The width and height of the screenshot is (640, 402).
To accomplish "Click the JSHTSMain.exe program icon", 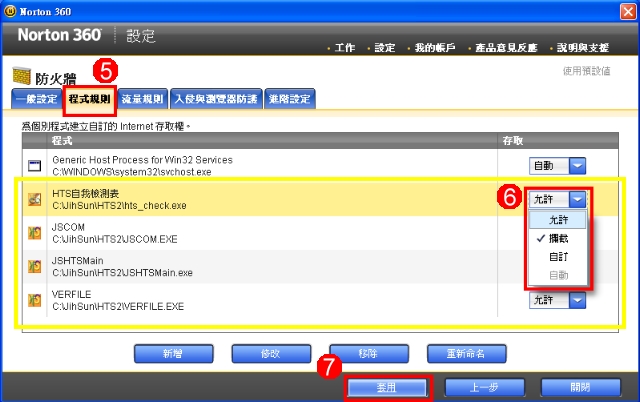I will coord(34,267).
